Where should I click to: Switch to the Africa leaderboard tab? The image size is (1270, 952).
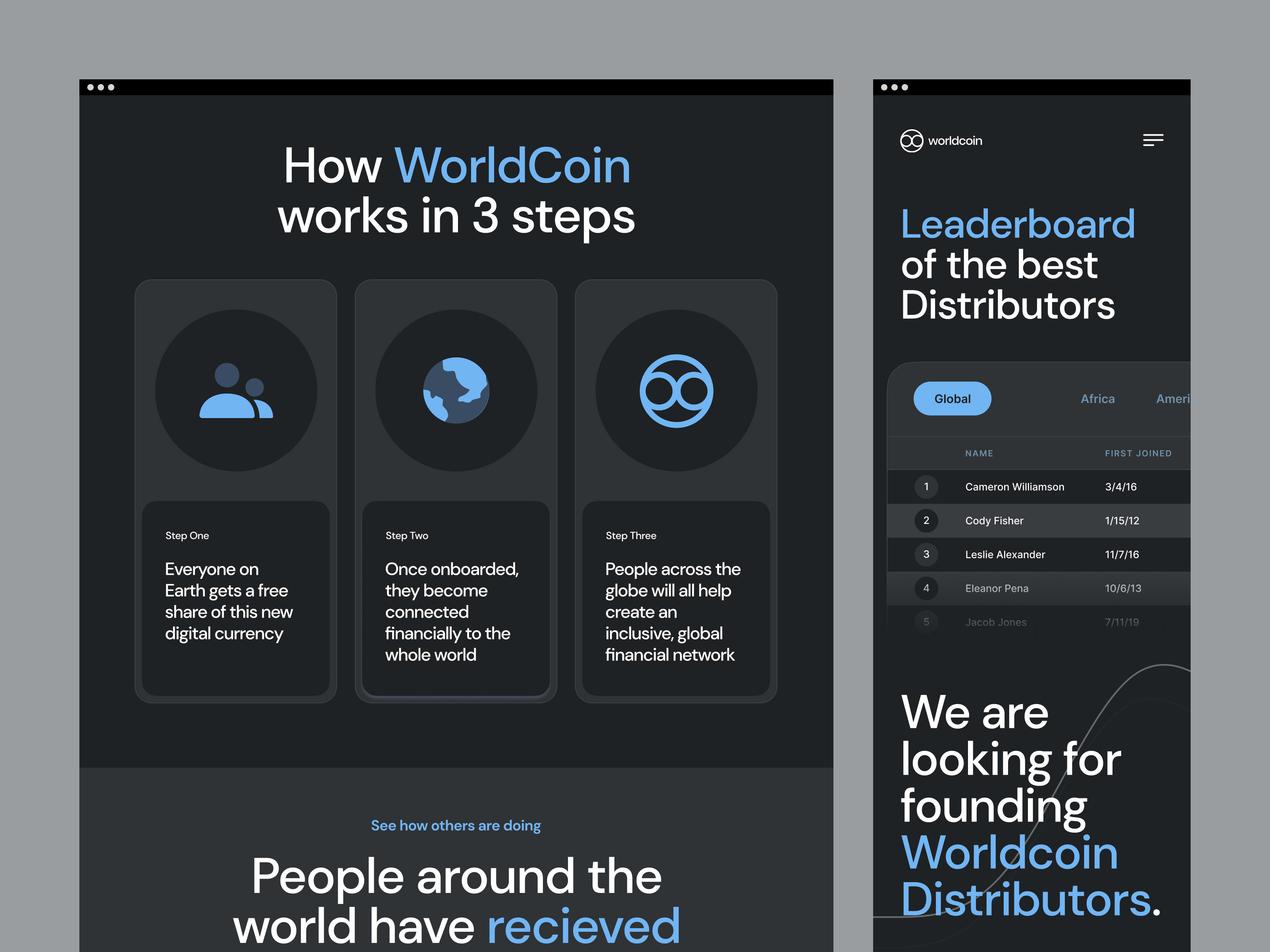coord(1097,399)
